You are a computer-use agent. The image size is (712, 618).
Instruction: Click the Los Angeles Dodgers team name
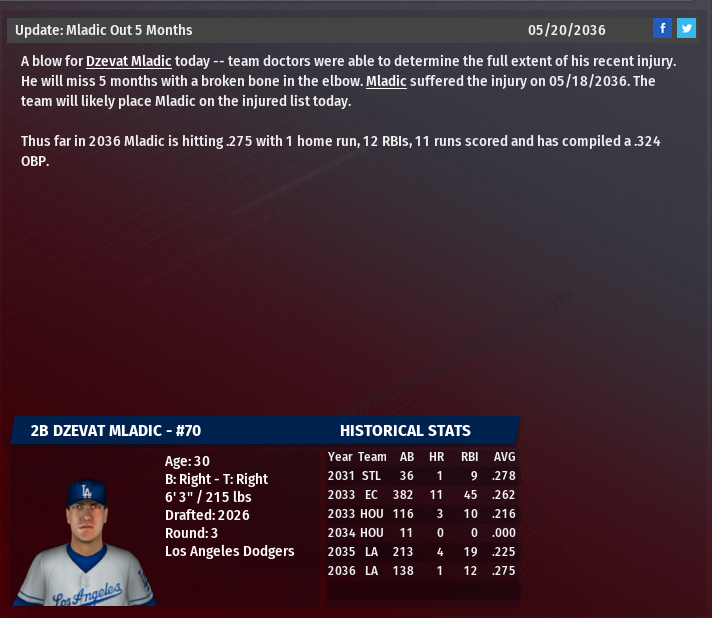tap(229, 551)
